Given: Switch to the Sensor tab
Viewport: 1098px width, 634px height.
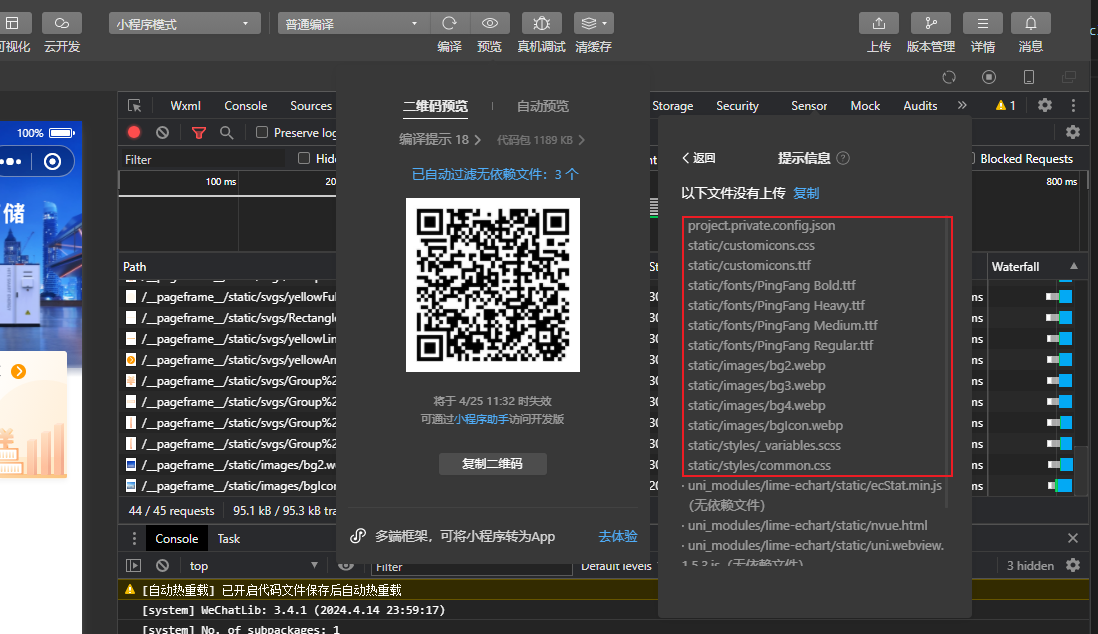Looking at the screenshot, I should point(809,106).
